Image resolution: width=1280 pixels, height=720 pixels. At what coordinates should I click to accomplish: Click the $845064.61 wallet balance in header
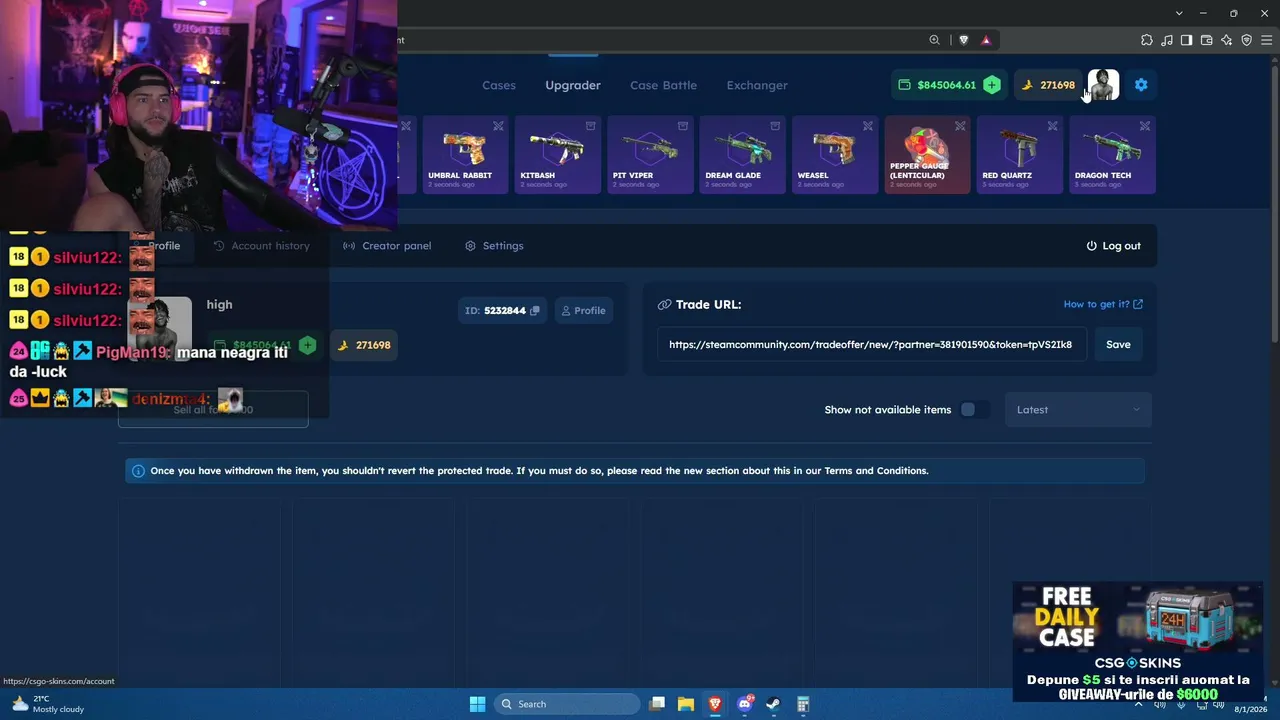(937, 85)
